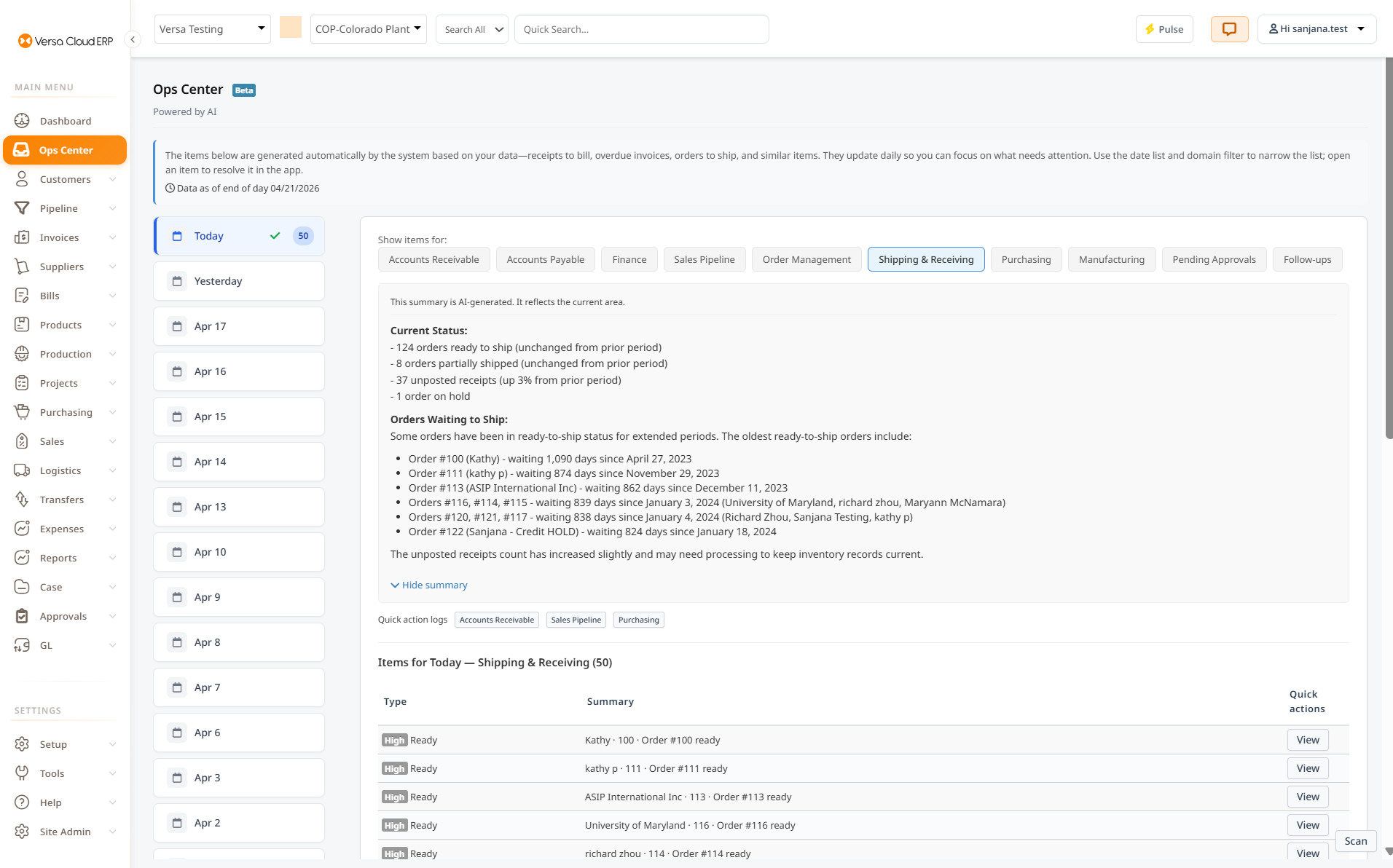Click the Suppliers icon in sidebar
Image resolution: width=1393 pixels, height=868 pixels.
22,267
